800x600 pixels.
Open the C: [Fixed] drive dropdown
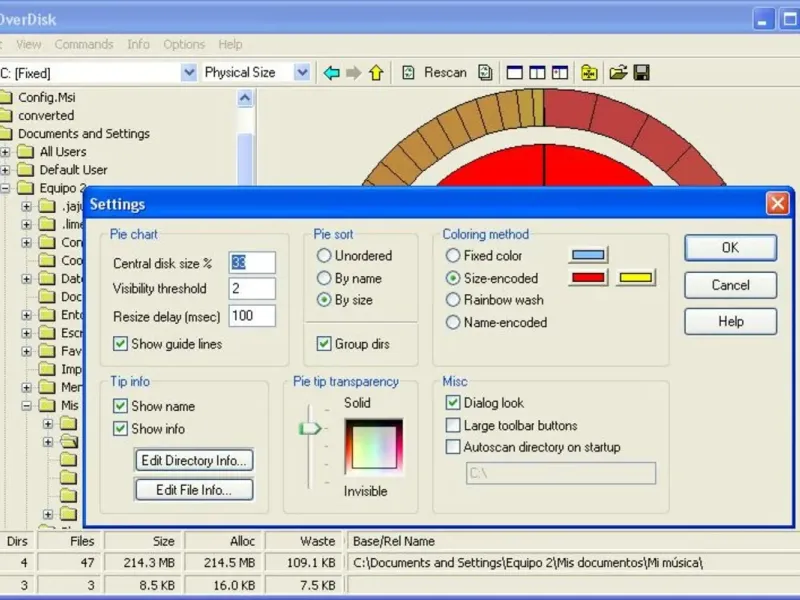pos(188,73)
